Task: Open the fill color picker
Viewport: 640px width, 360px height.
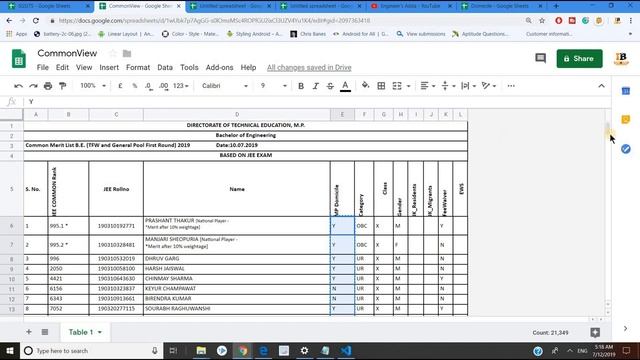Action: tap(365, 86)
